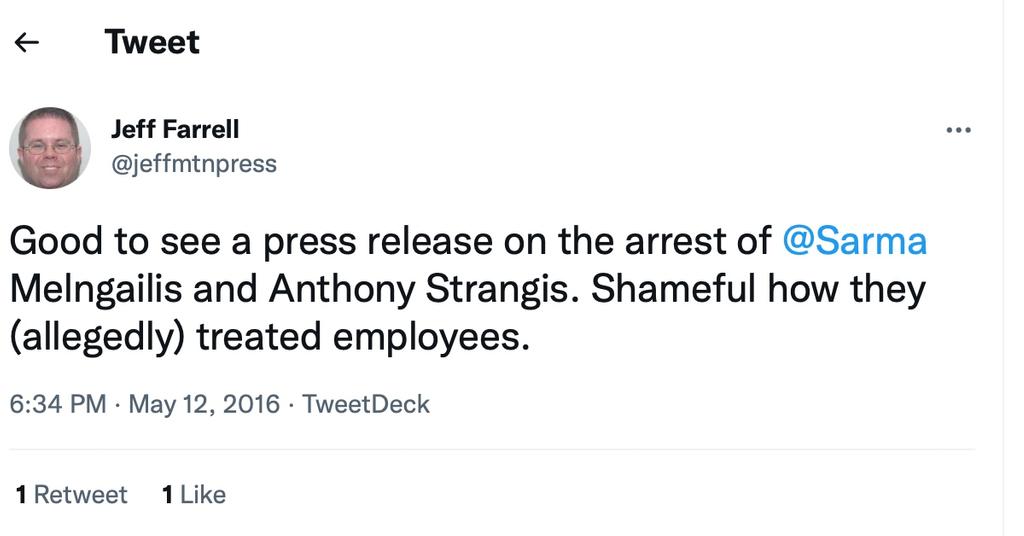
Task: View the 1 Retweet list
Action: pyautogui.click(x=72, y=495)
